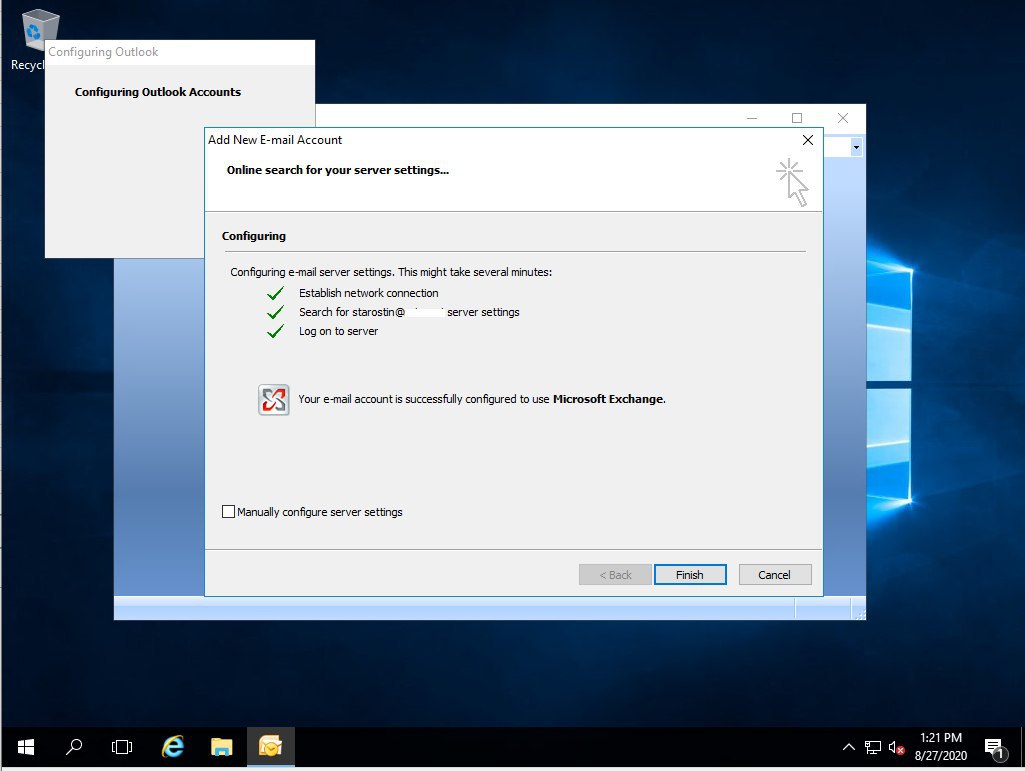Open the dropdown arrow in the background window

tap(856, 147)
